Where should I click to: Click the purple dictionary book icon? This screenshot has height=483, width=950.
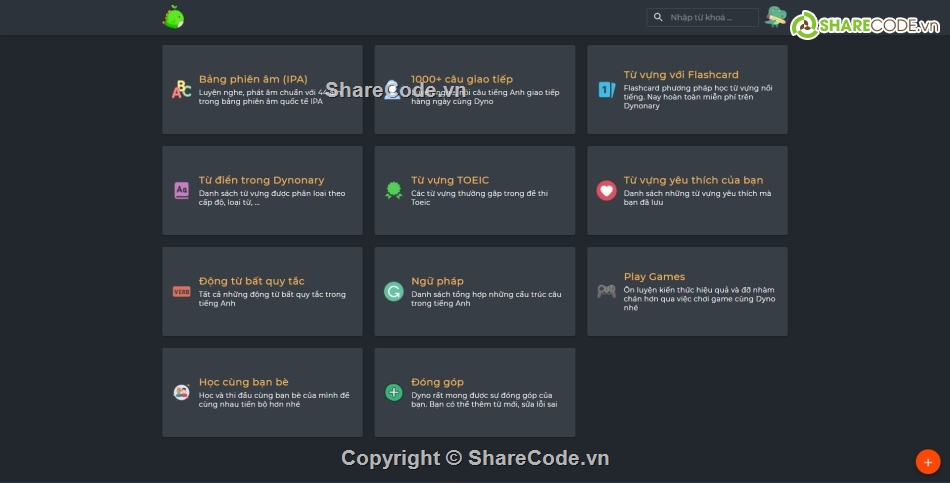[181, 190]
